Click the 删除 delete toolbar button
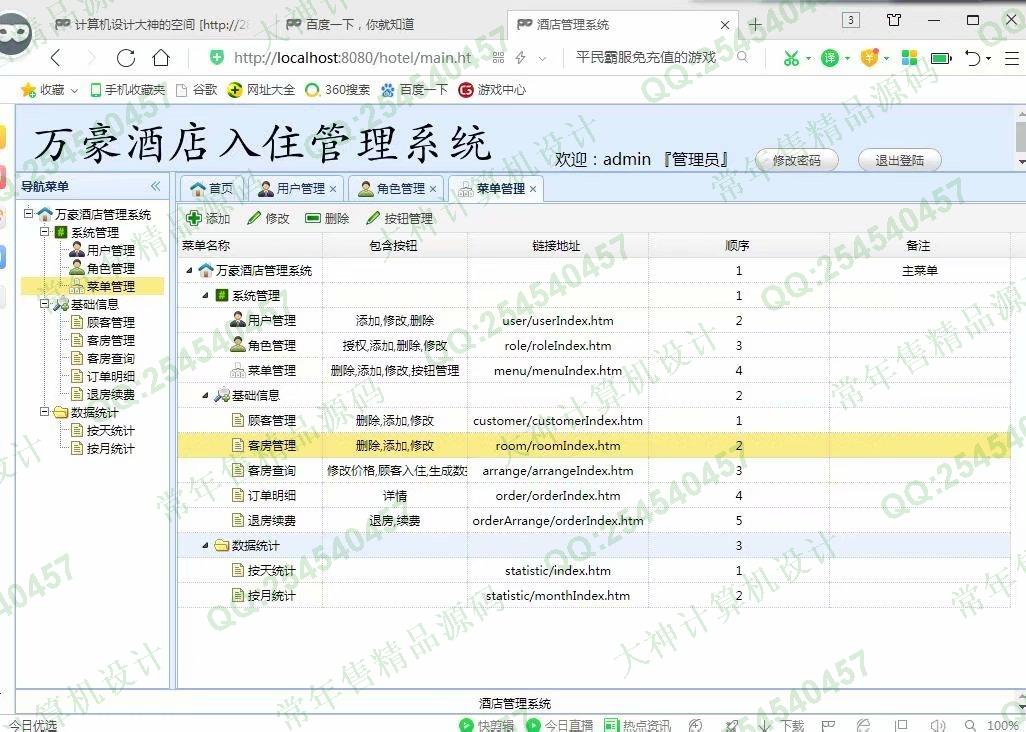Image resolution: width=1026 pixels, height=732 pixels. tap(327, 218)
